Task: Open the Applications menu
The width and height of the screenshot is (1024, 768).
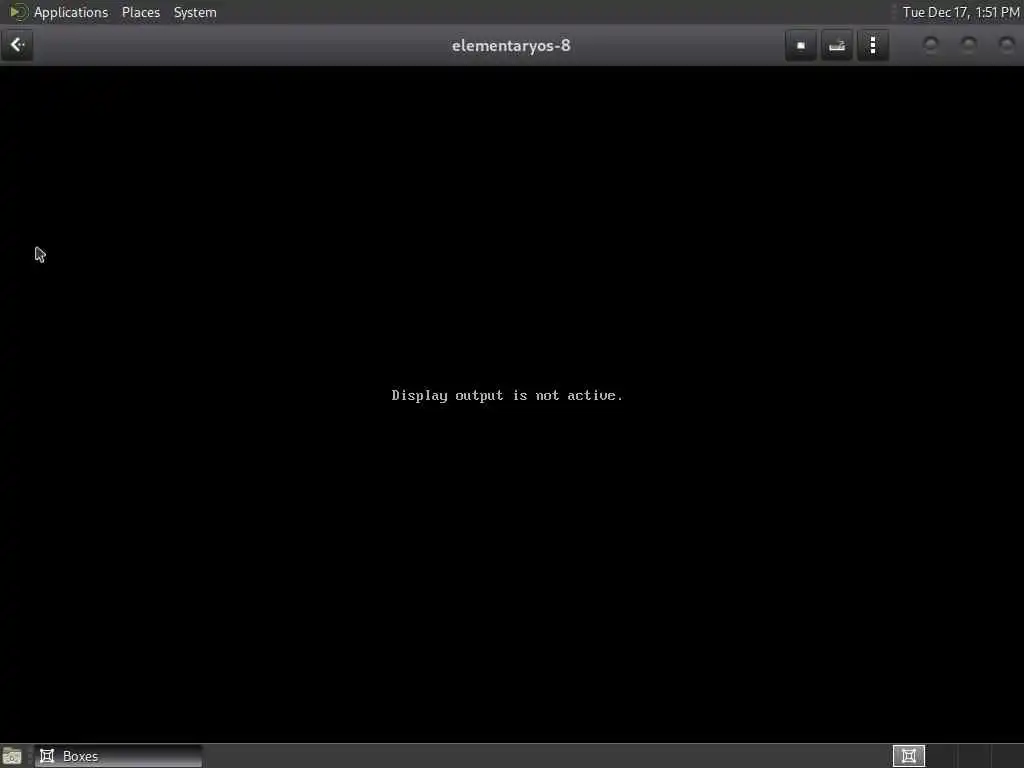Action: (x=71, y=12)
